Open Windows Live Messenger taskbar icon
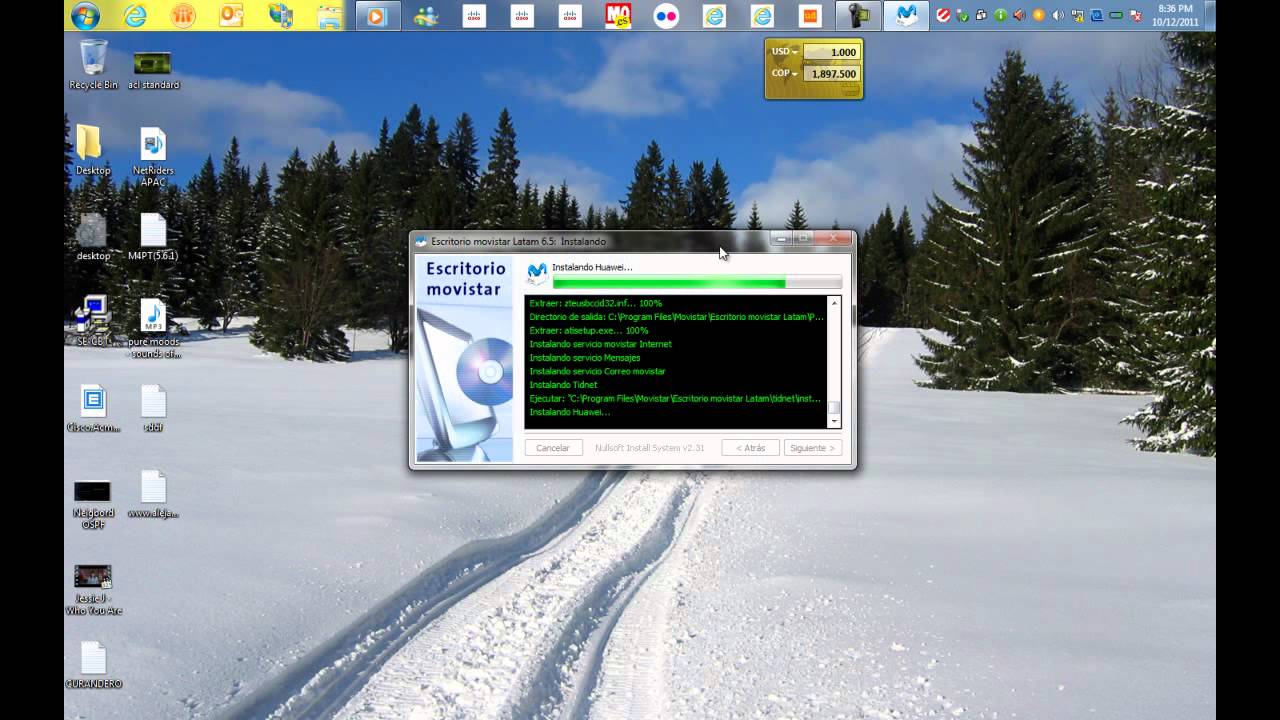 426,16
